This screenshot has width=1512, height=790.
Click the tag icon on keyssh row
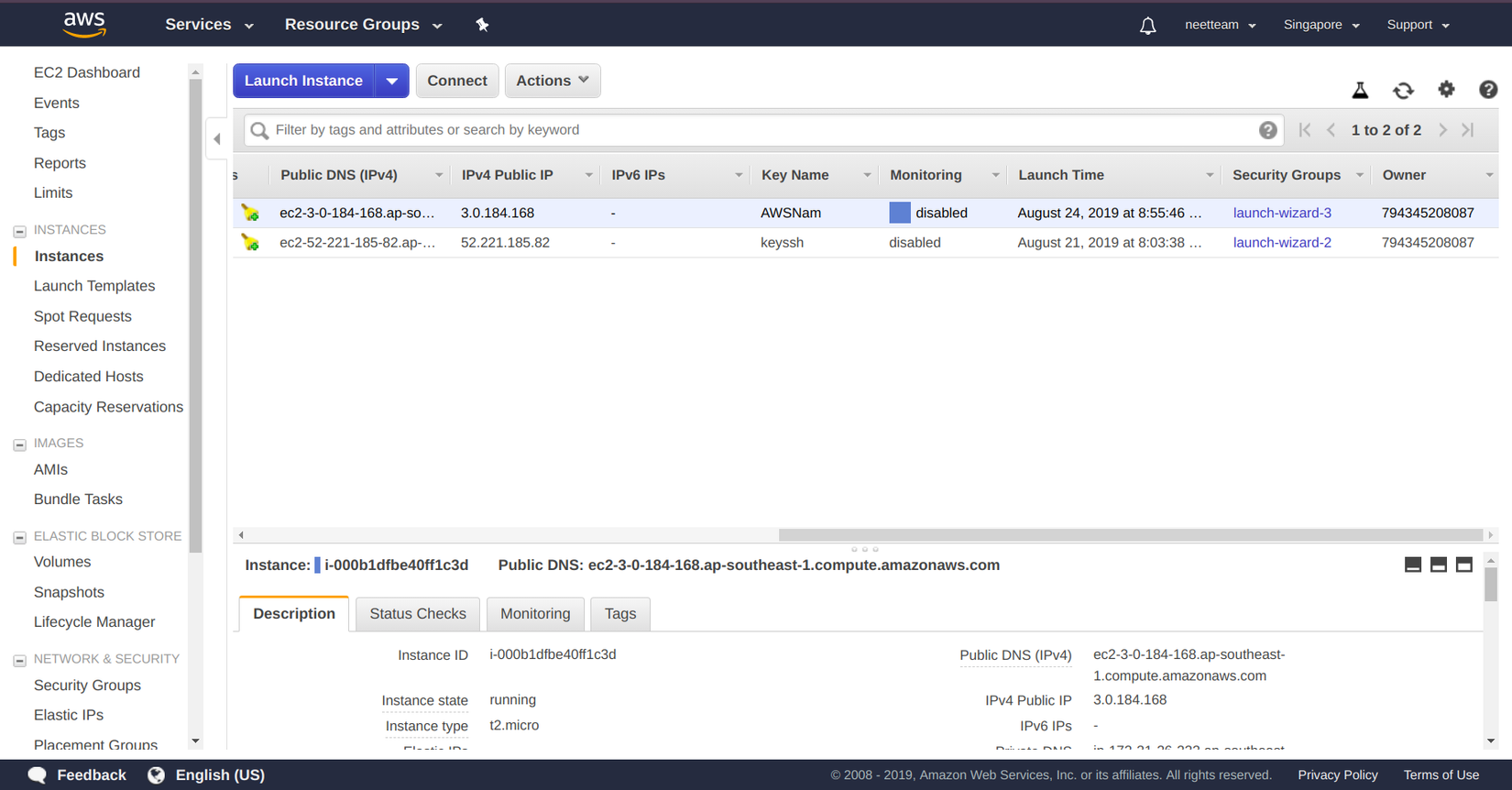tap(250, 243)
